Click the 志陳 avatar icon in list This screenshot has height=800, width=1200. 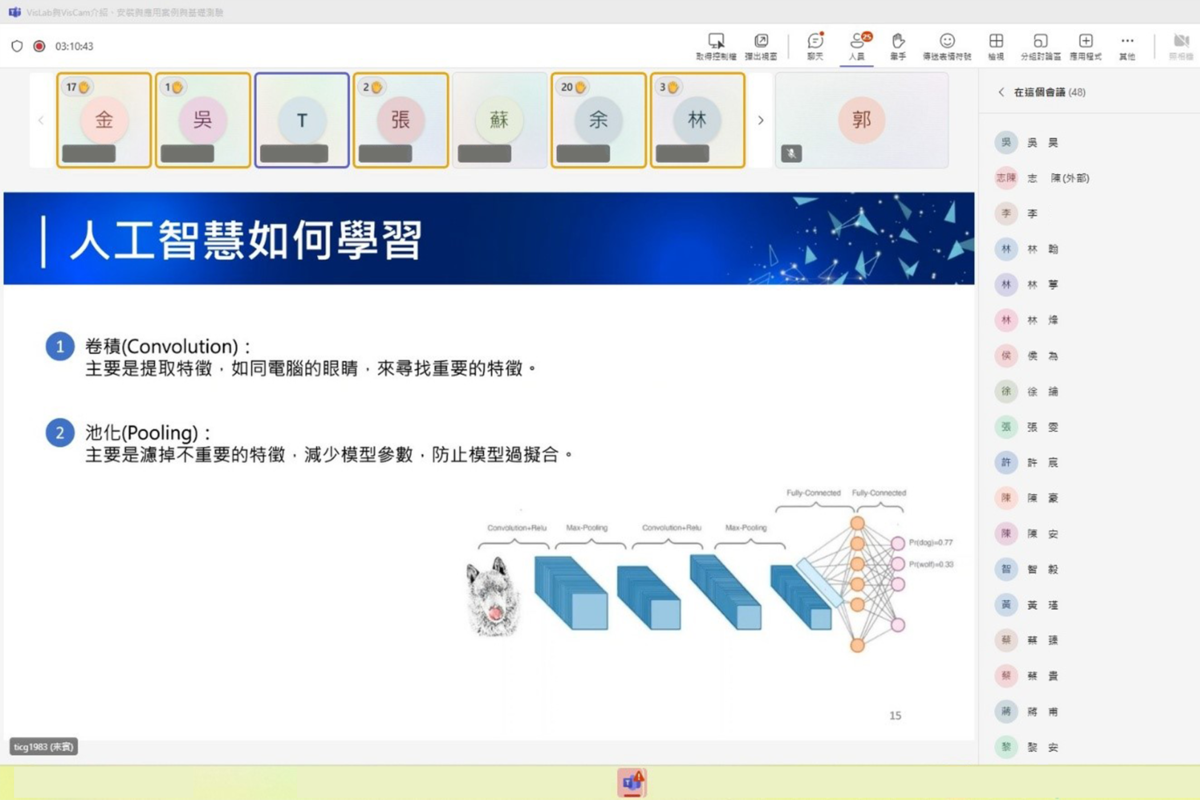click(1006, 178)
